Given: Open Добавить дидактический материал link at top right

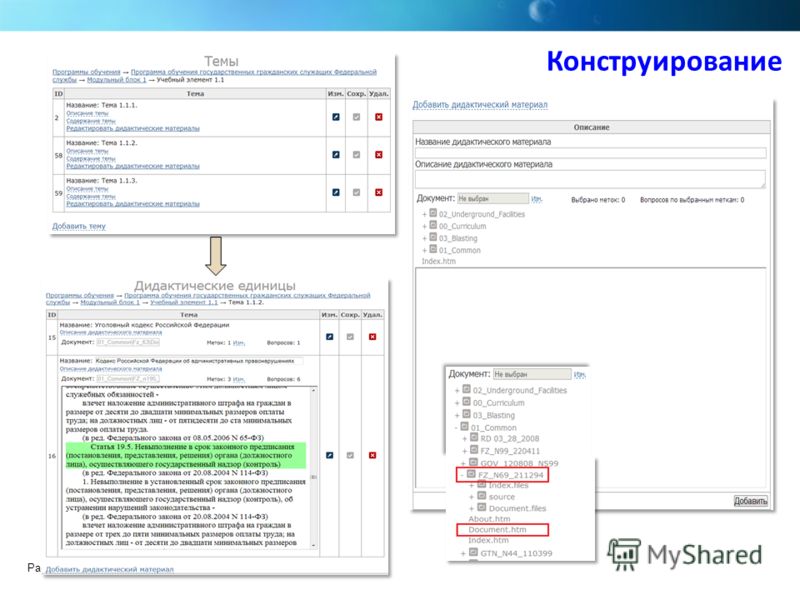Looking at the screenshot, I should 480,105.
